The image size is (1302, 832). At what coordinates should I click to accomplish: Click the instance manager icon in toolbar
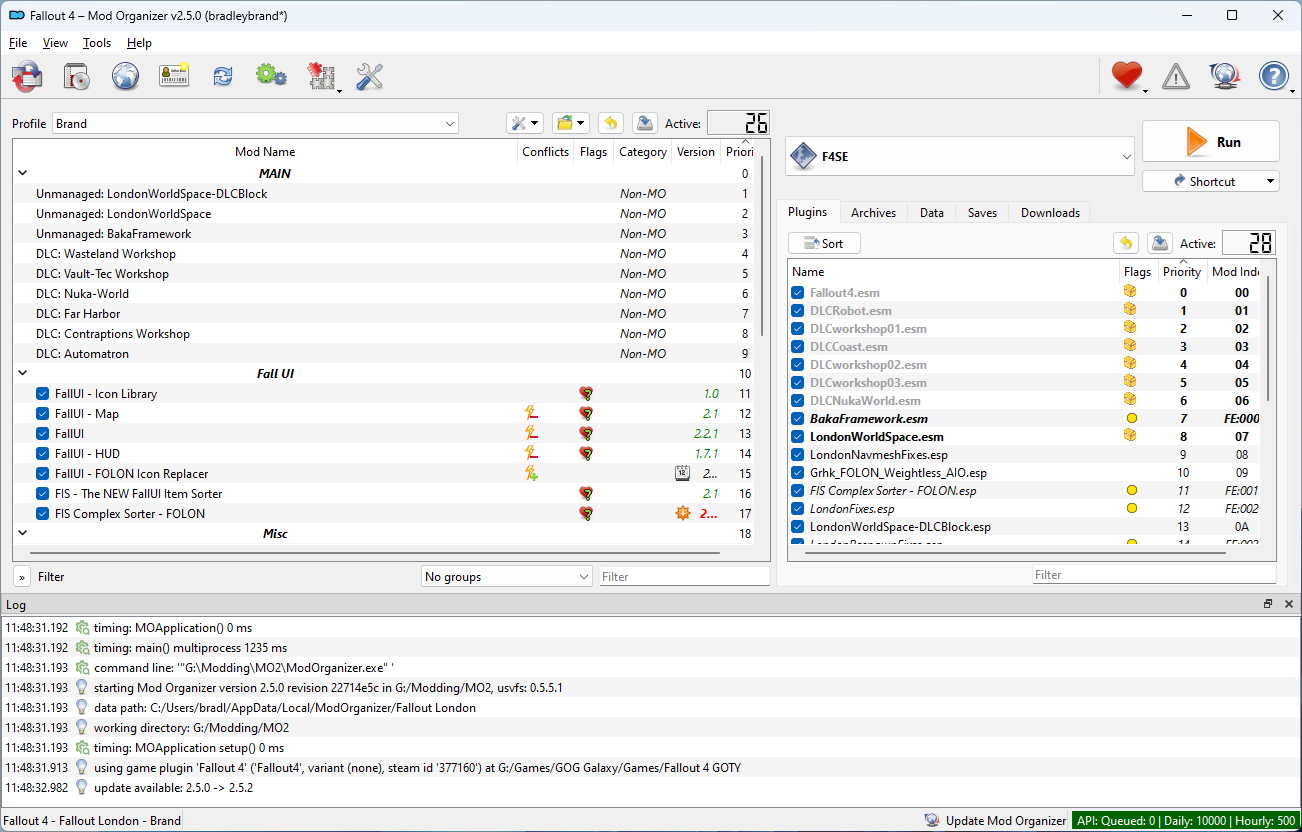point(28,76)
